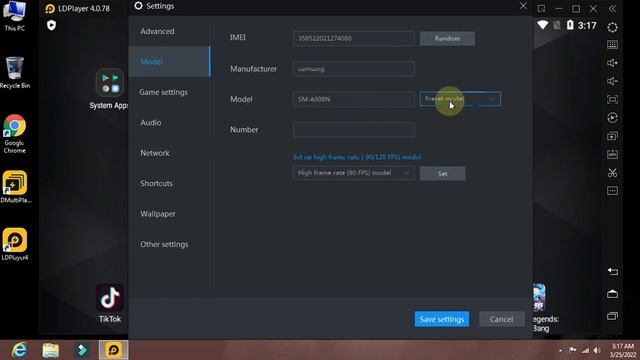Open the Recycle Bin desktop icon
640x360 pixels.
pyautogui.click(x=15, y=73)
